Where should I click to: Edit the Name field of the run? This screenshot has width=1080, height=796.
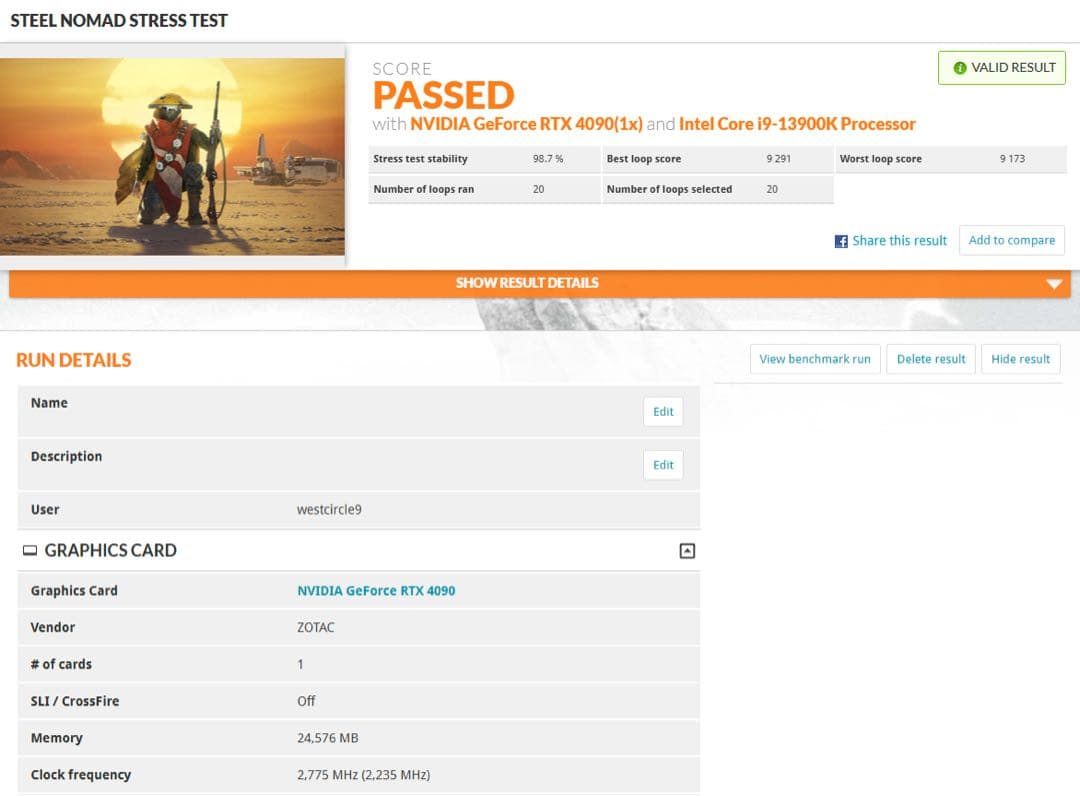tap(663, 412)
